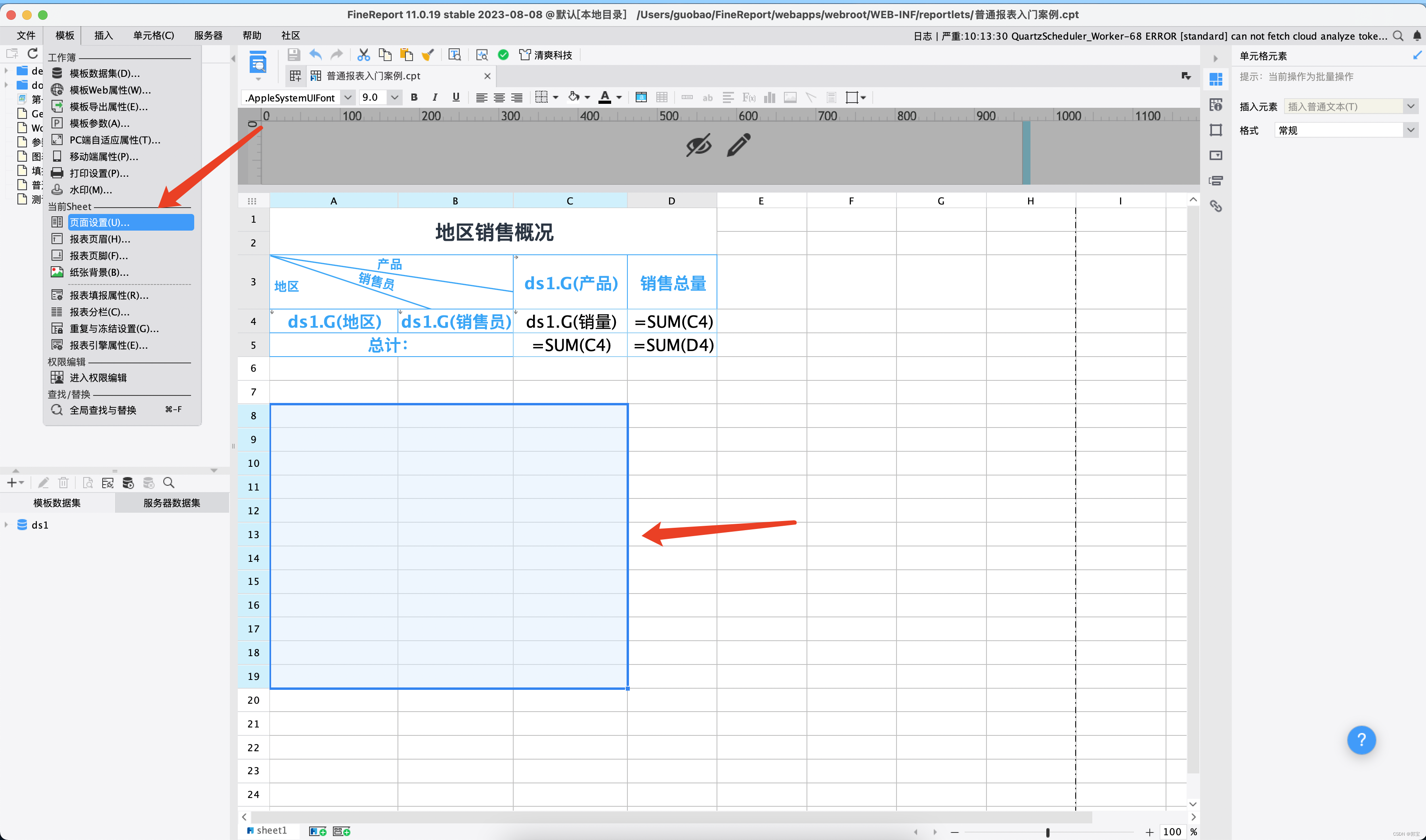Open the font name dropdown
The height and width of the screenshot is (840, 1426).
(348, 97)
